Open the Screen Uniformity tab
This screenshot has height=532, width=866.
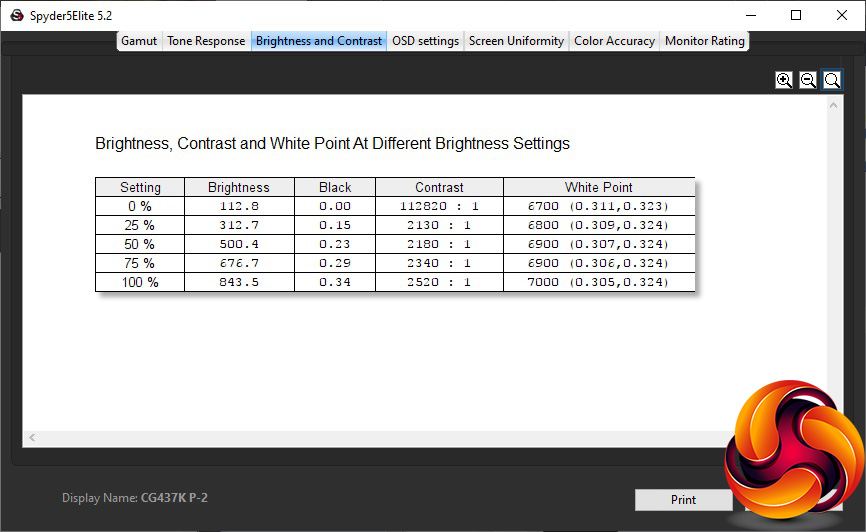[x=516, y=41]
